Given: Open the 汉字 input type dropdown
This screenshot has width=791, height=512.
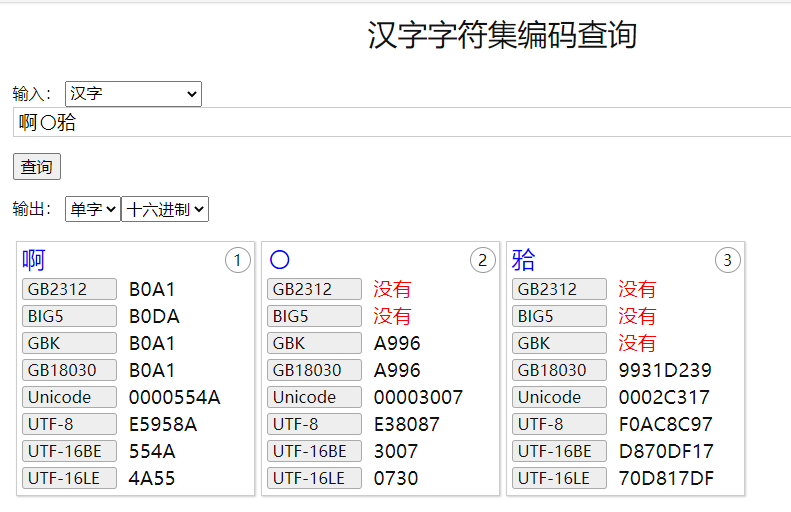Looking at the screenshot, I should point(133,94).
